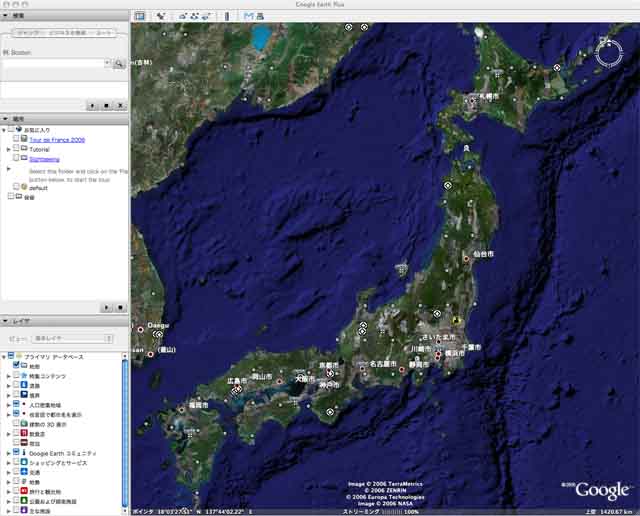The height and width of the screenshot is (516, 640).
Task: Toggle the プライマリ データベース checkbox
Action: pyautogui.click(x=11, y=356)
